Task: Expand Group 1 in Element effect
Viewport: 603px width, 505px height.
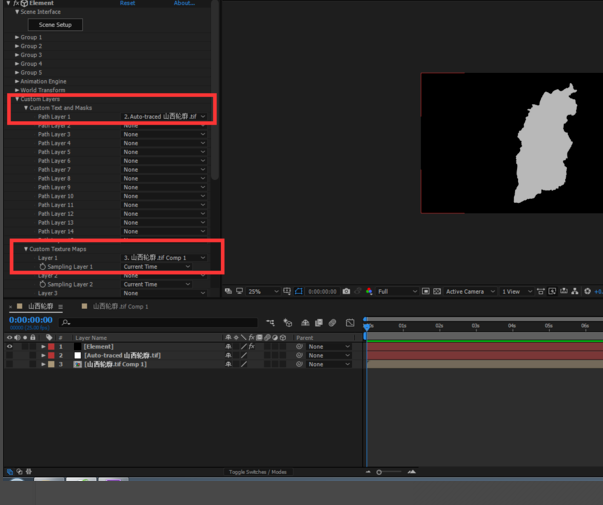Action: pyautogui.click(x=17, y=37)
